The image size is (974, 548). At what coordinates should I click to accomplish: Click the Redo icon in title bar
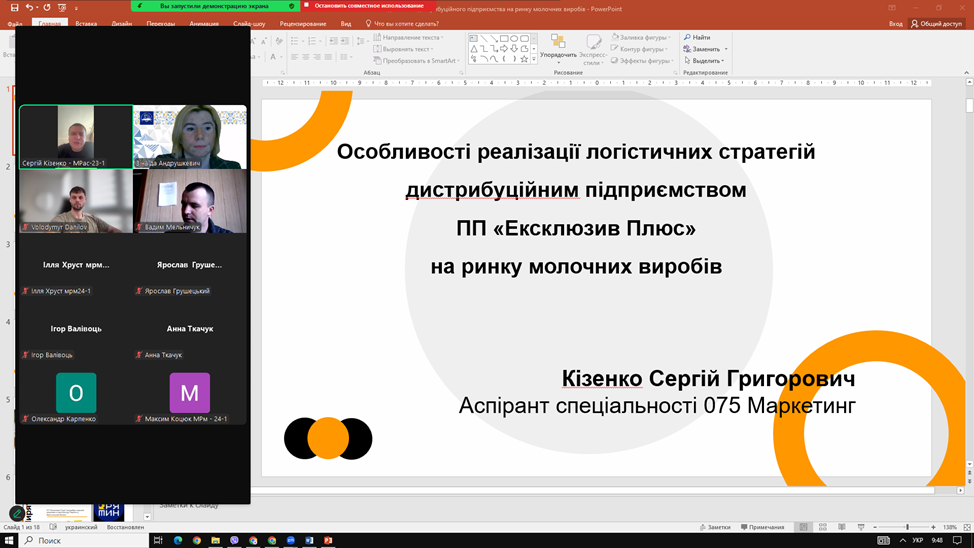tap(47, 7)
